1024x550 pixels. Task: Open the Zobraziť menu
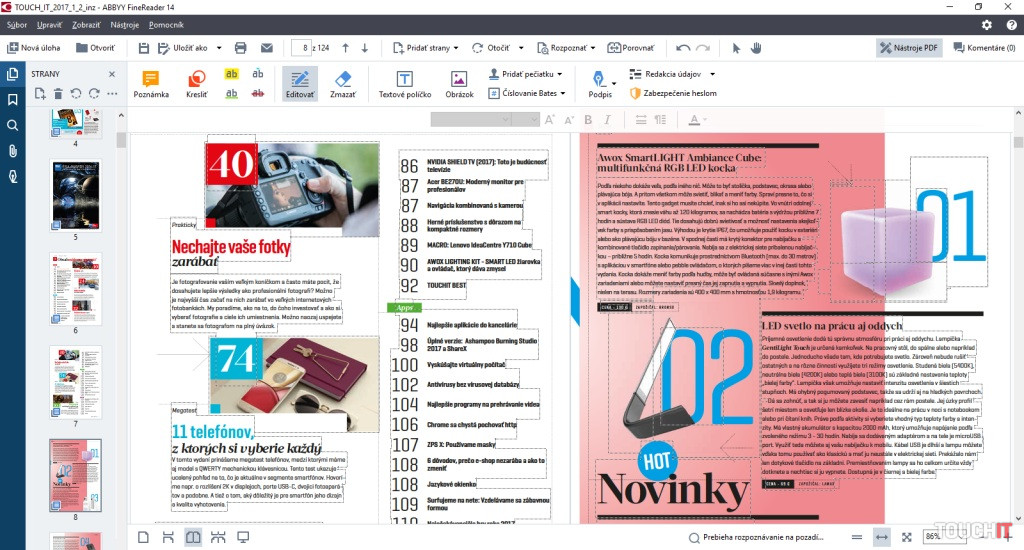86,23
